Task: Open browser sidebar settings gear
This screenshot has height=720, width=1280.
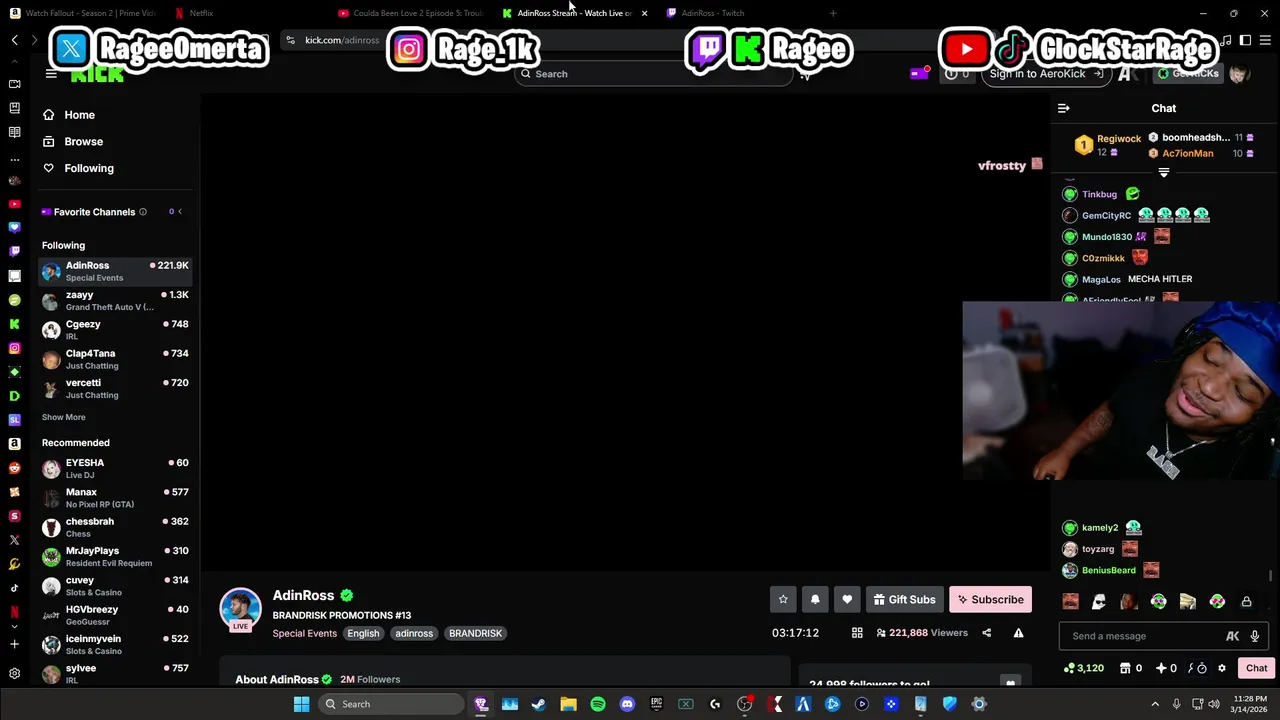Action: 14,674
